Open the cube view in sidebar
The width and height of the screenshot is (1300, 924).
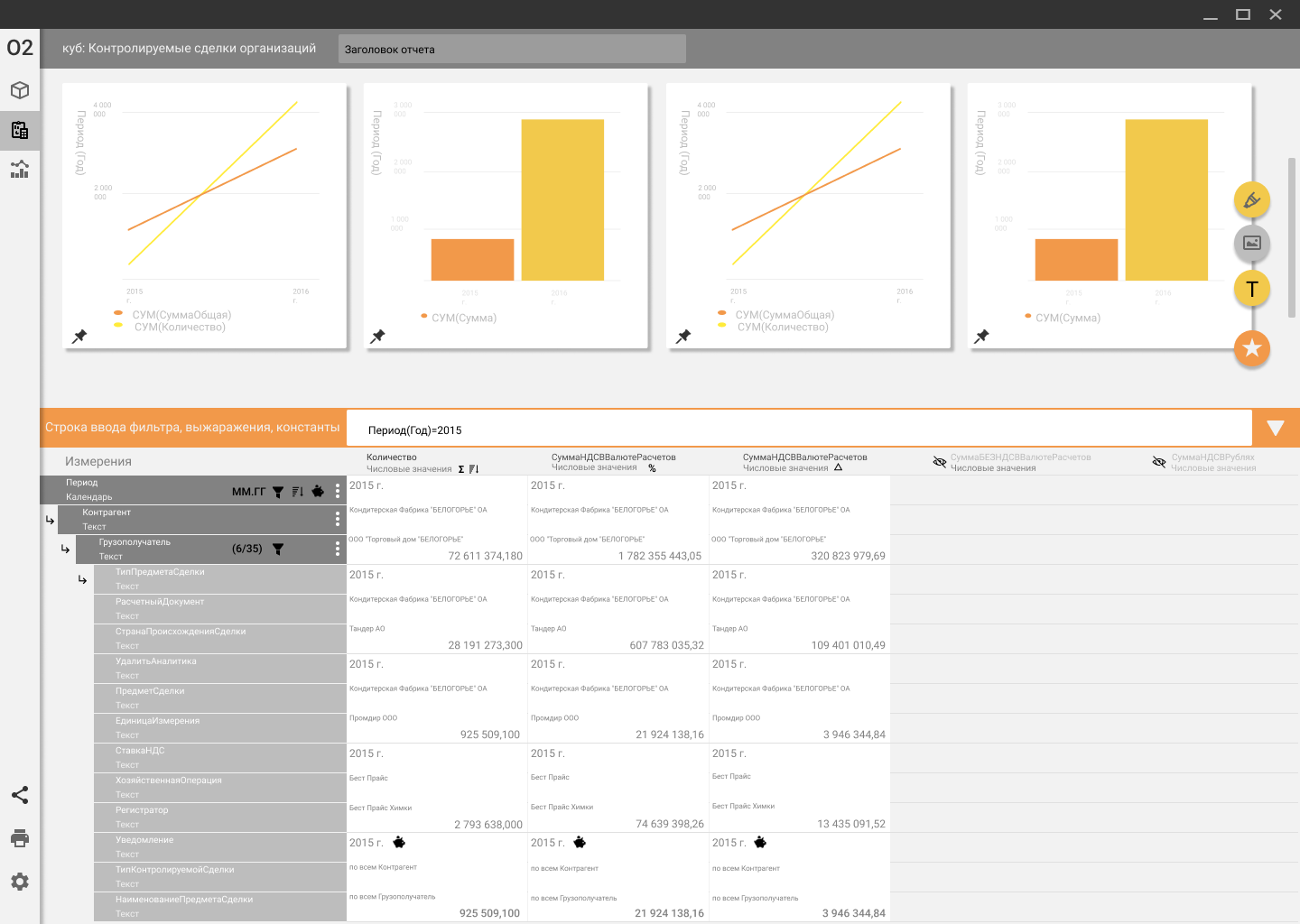pos(20,90)
